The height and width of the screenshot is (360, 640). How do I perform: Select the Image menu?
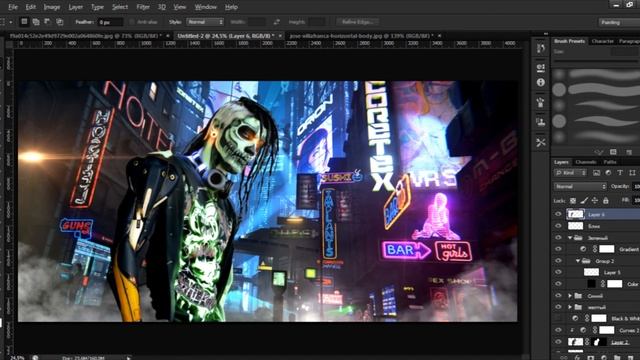pyautogui.click(x=52, y=7)
